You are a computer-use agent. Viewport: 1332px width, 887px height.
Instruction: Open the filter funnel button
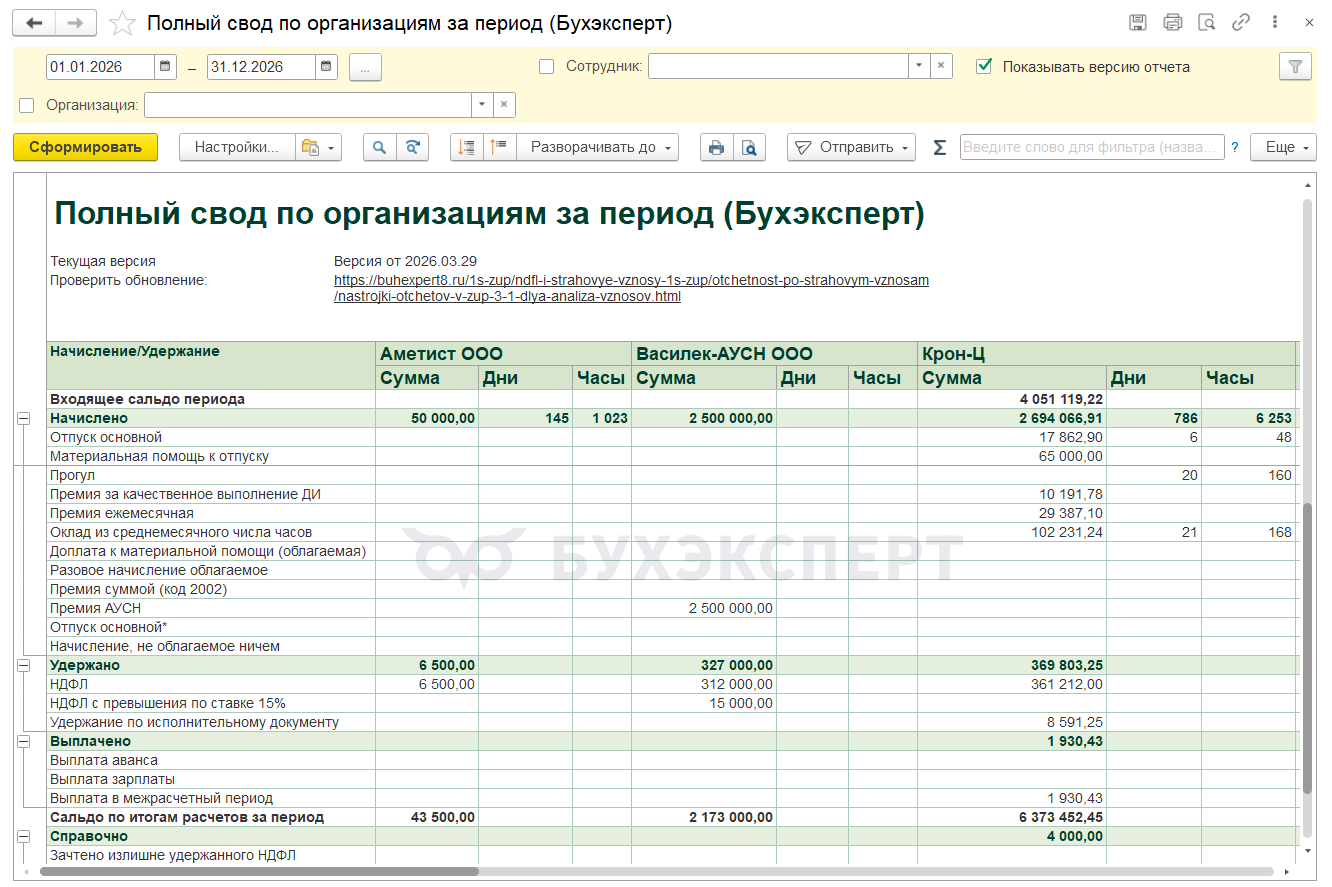pyautogui.click(x=1295, y=67)
